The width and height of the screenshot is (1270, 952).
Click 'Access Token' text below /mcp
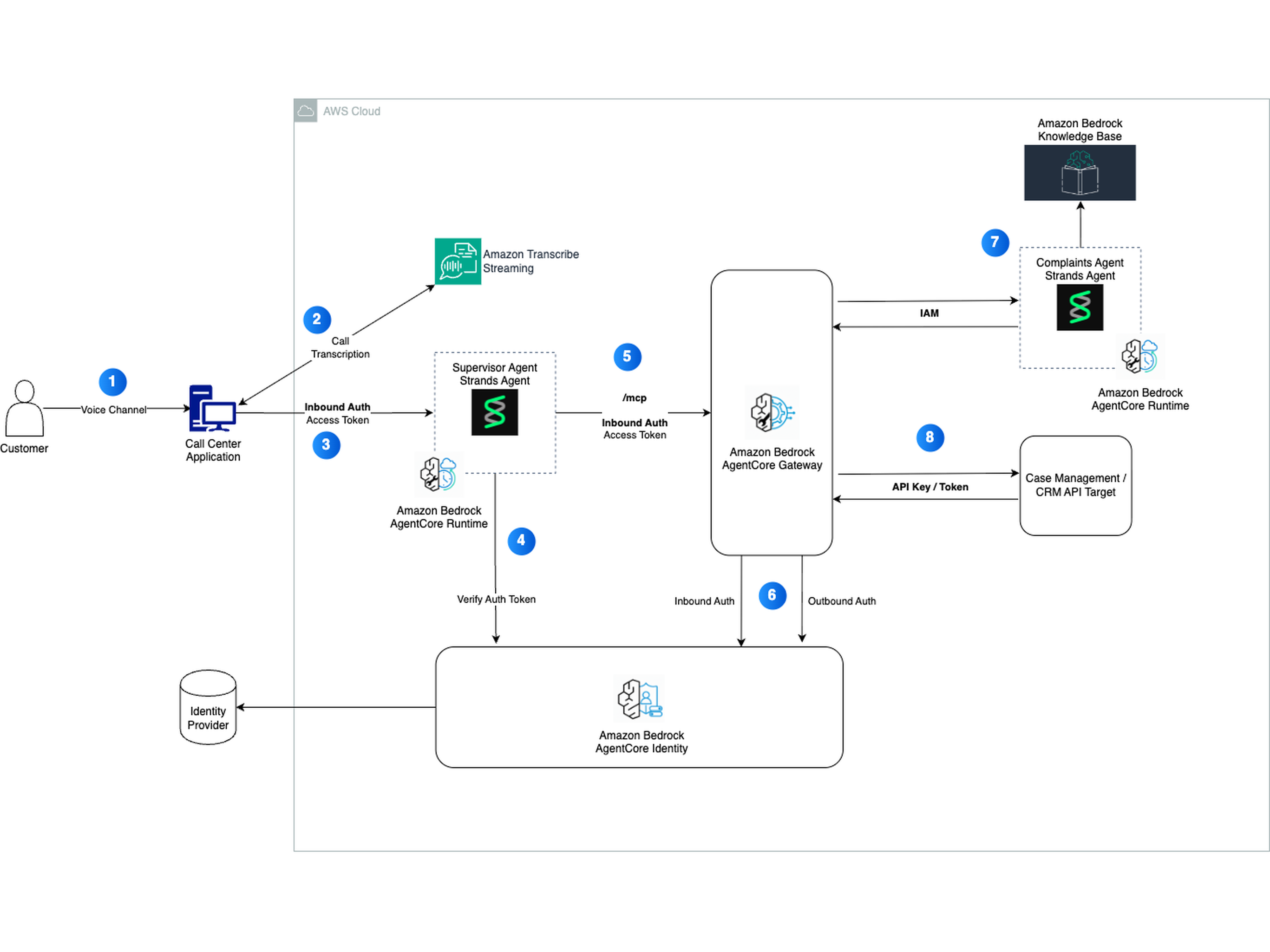pyautogui.click(x=635, y=435)
